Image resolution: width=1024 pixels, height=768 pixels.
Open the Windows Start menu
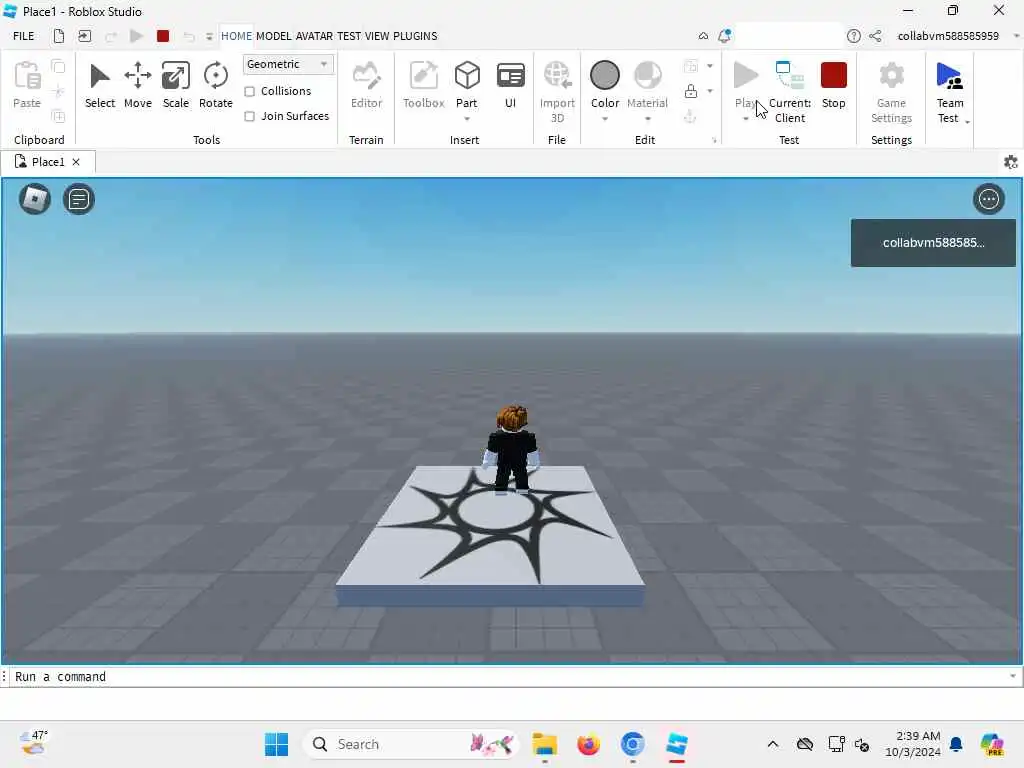pos(276,744)
